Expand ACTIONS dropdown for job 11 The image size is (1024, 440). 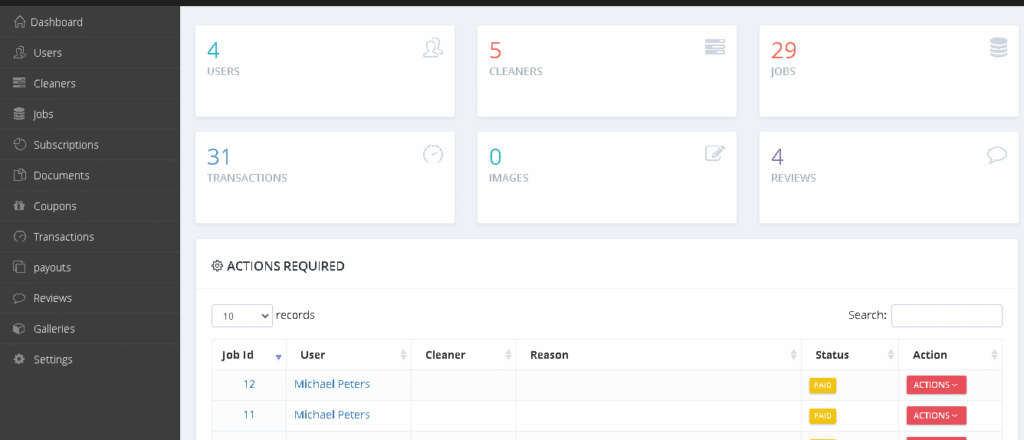936,416
